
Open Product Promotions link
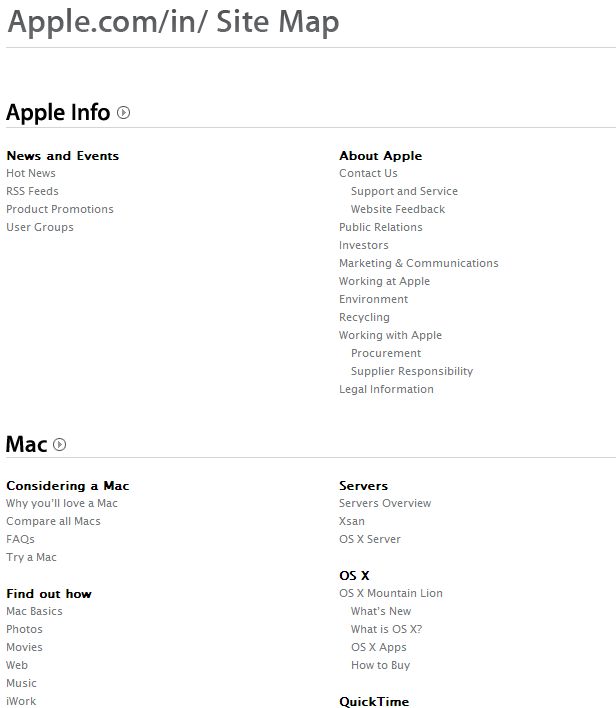click(60, 210)
